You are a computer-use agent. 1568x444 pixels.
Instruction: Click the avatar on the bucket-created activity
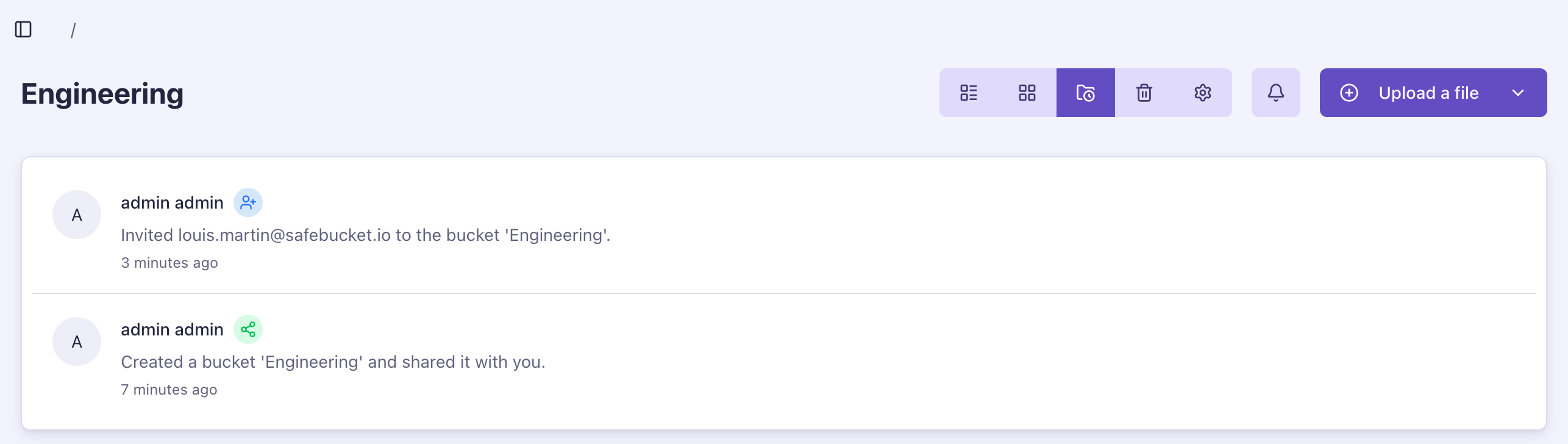pos(77,342)
